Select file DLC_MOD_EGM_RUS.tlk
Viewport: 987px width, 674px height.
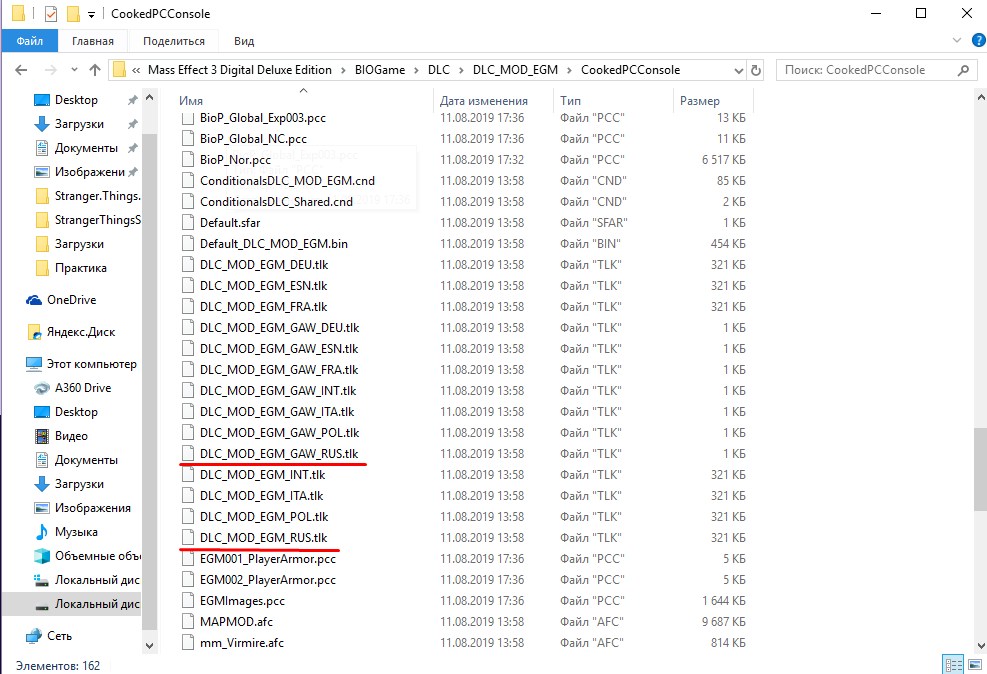264,537
